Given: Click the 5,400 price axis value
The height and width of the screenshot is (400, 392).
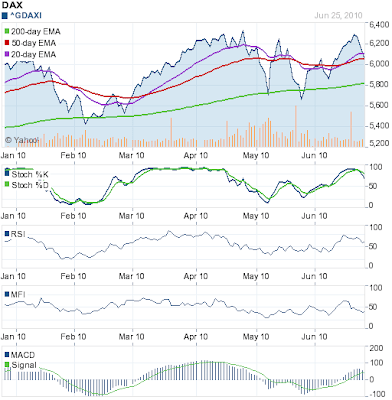Looking at the screenshot, I should 379,125.
